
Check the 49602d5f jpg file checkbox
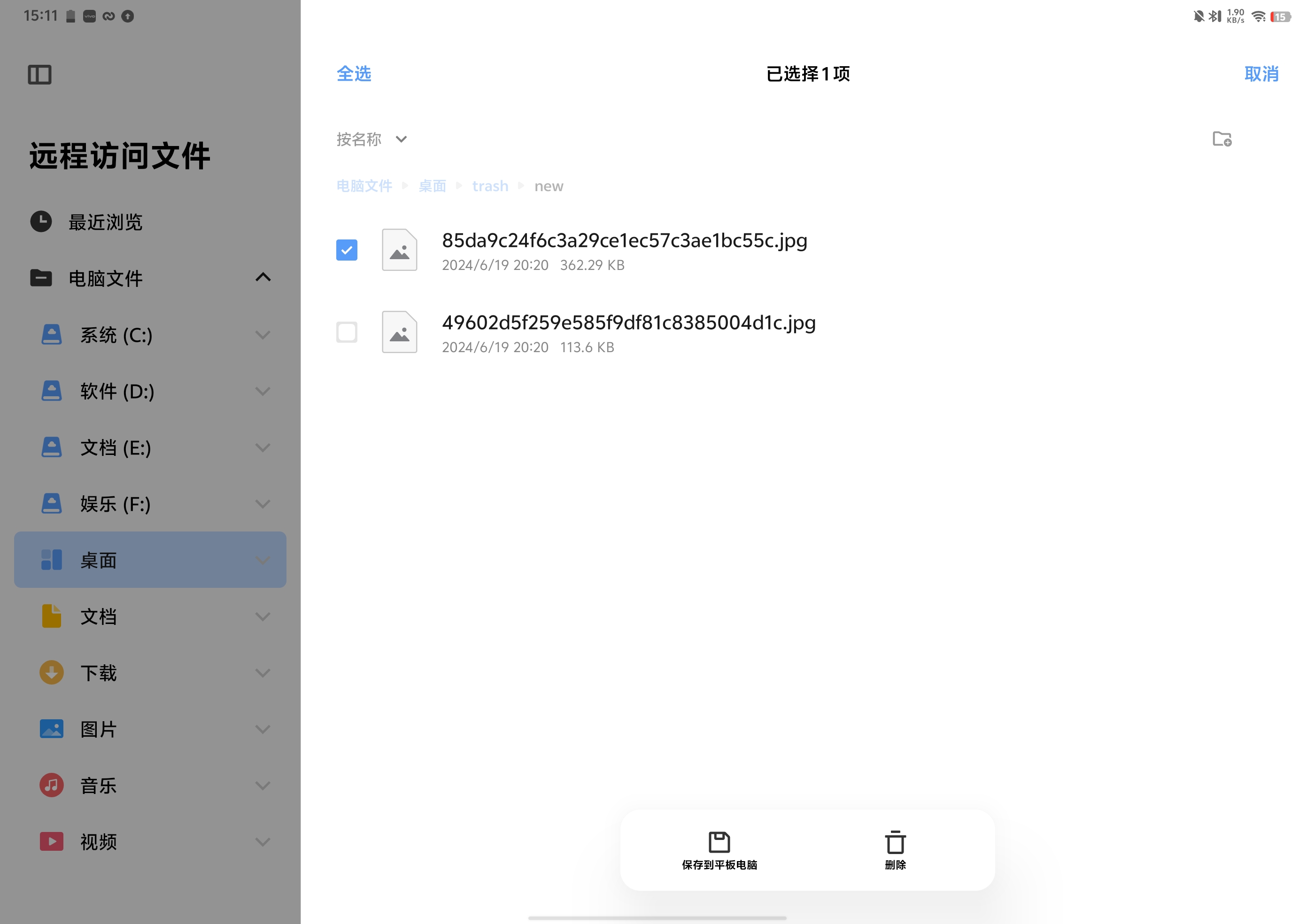coord(347,332)
